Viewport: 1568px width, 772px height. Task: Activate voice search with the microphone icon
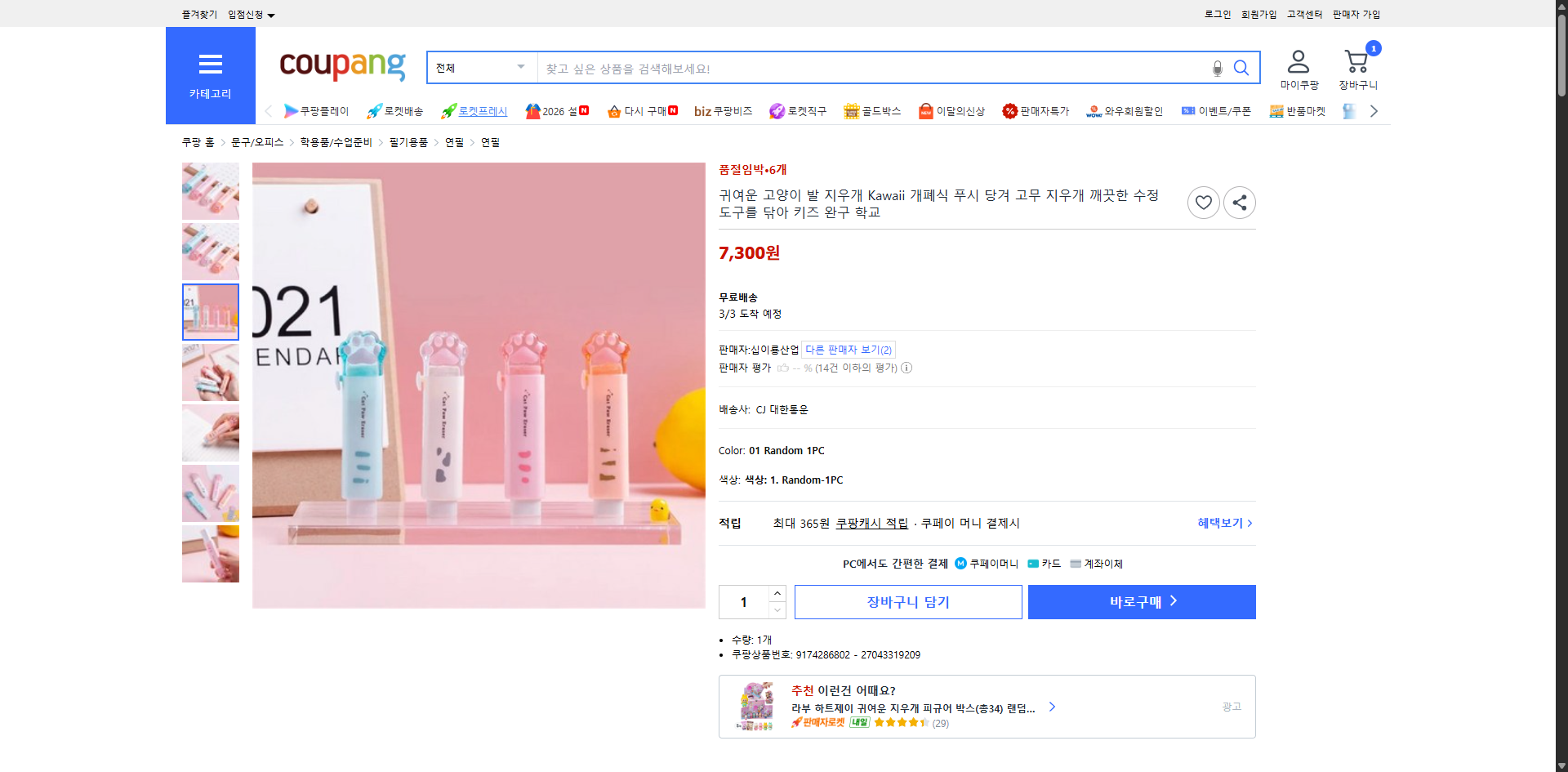1217,69
